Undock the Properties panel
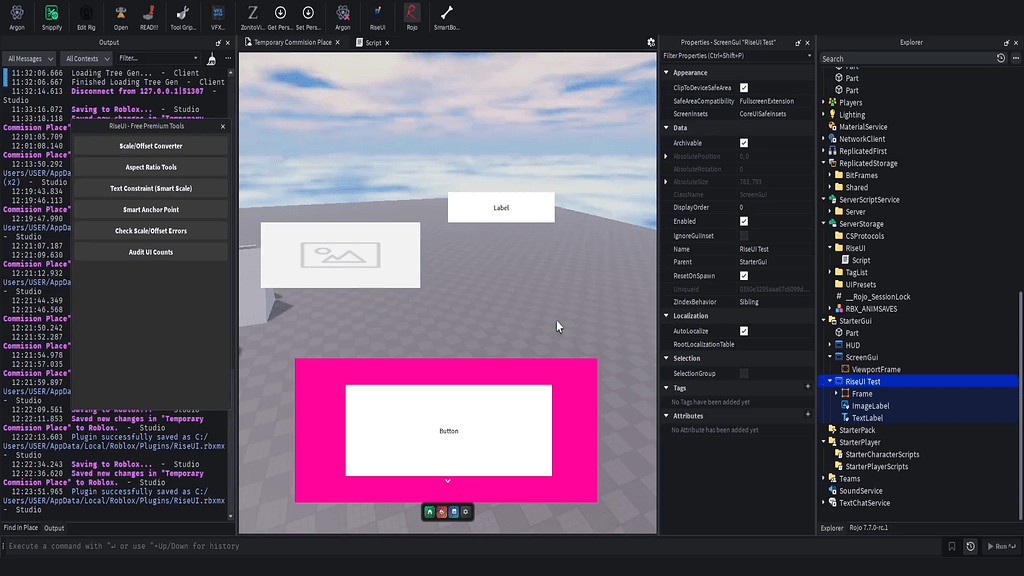Image resolution: width=1024 pixels, height=576 pixels. click(x=798, y=42)
